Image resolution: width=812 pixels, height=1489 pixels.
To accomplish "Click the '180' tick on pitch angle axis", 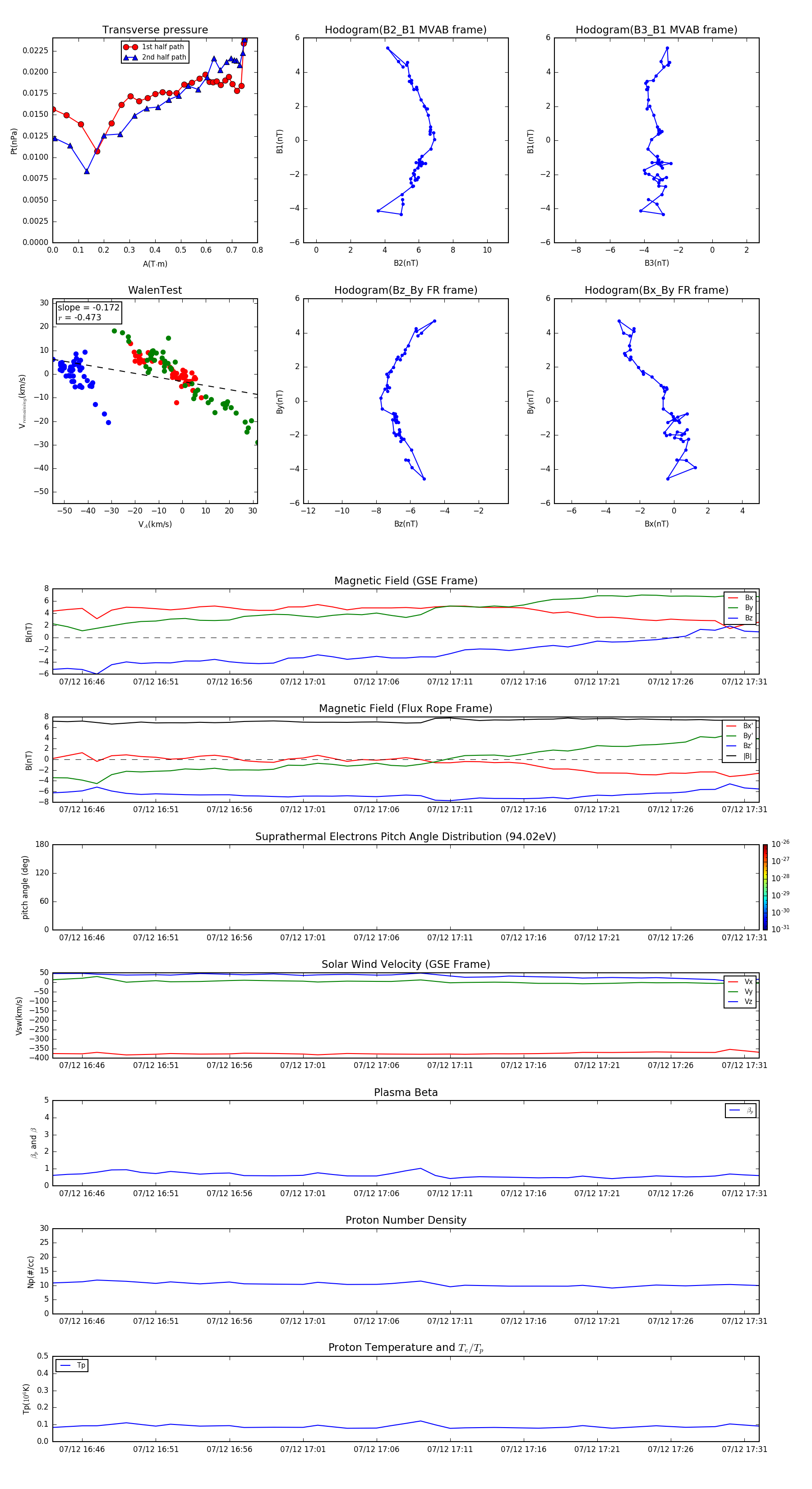I will point(42,845).
